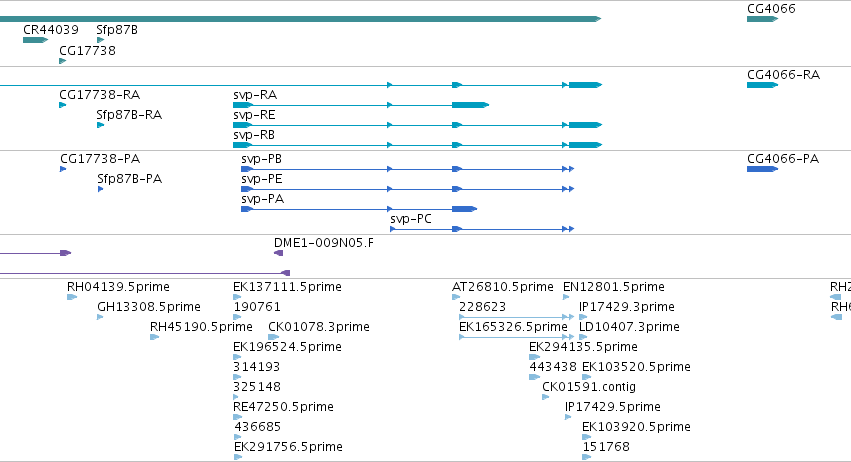Click the 436685 feature label

(258, 427)
